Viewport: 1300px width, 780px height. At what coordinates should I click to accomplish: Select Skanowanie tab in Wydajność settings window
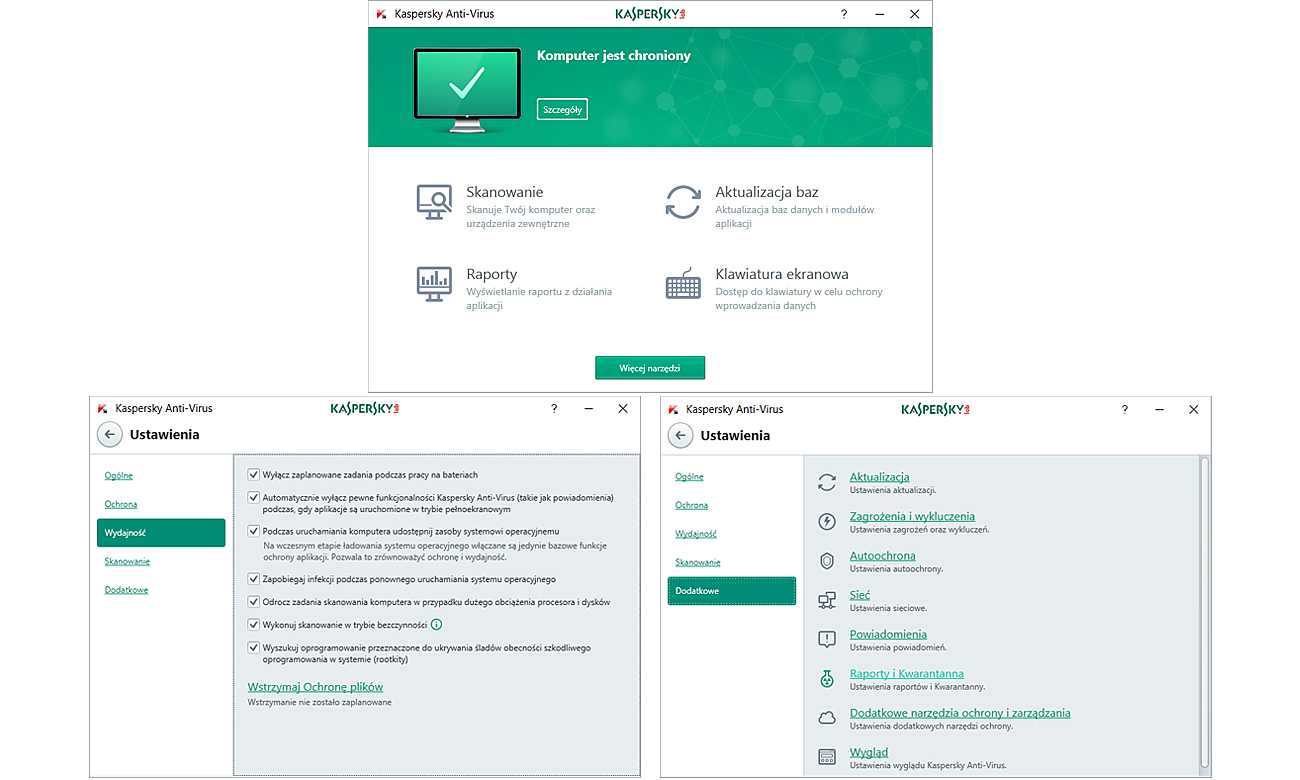pyautogui.click(x=127, y=561)
